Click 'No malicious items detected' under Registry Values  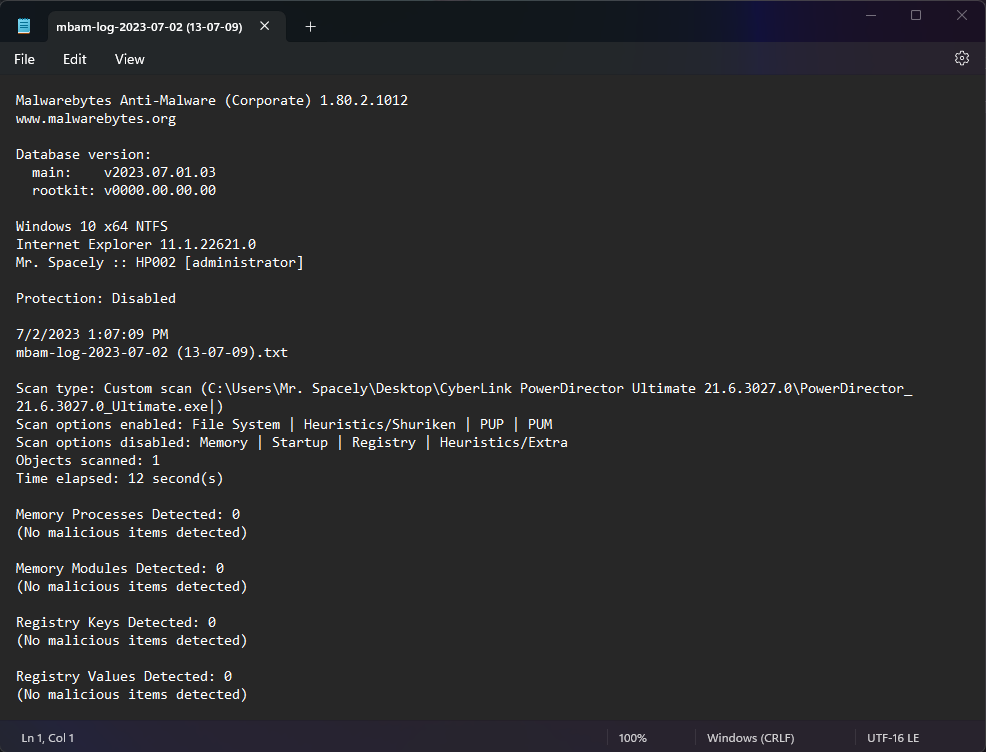(131, 695)
